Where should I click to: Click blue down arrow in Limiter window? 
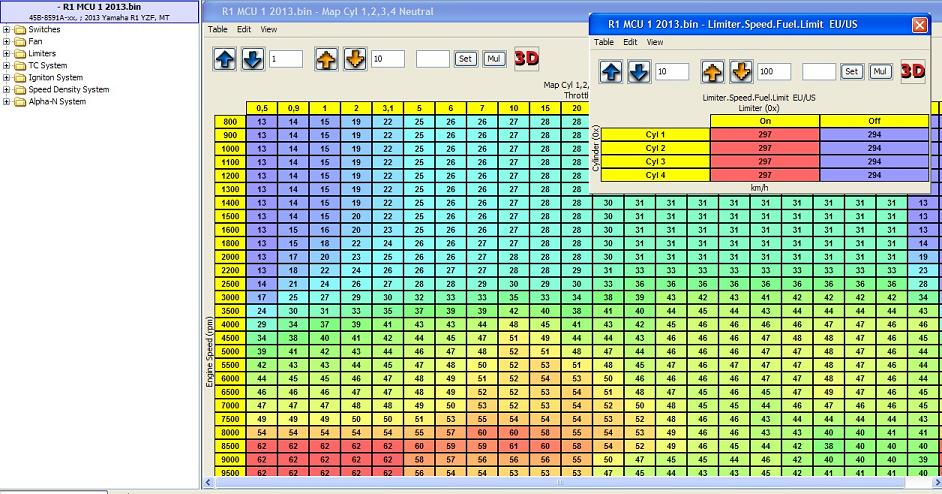click(x=640, y=72)
